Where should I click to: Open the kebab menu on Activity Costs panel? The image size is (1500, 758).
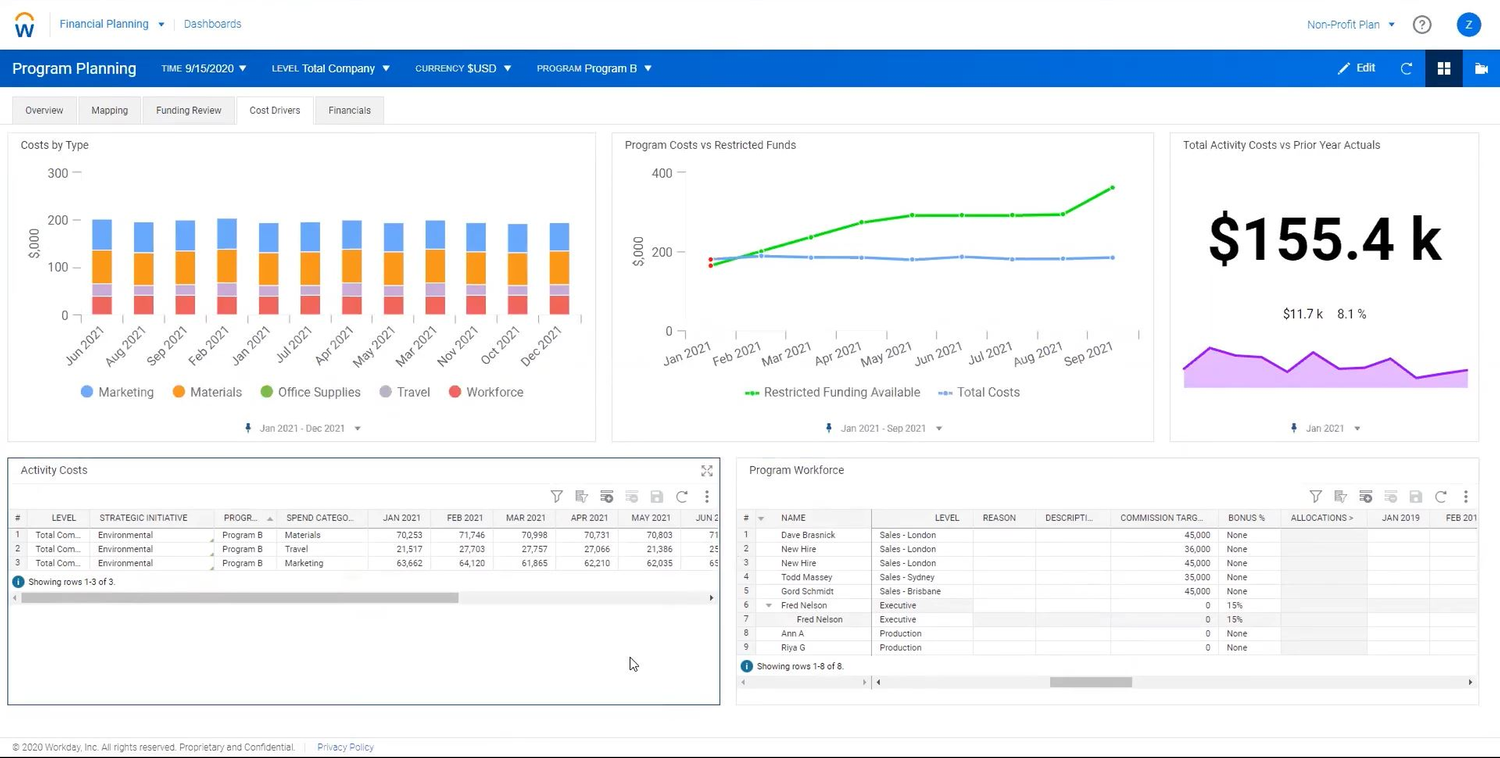point(707,496)
